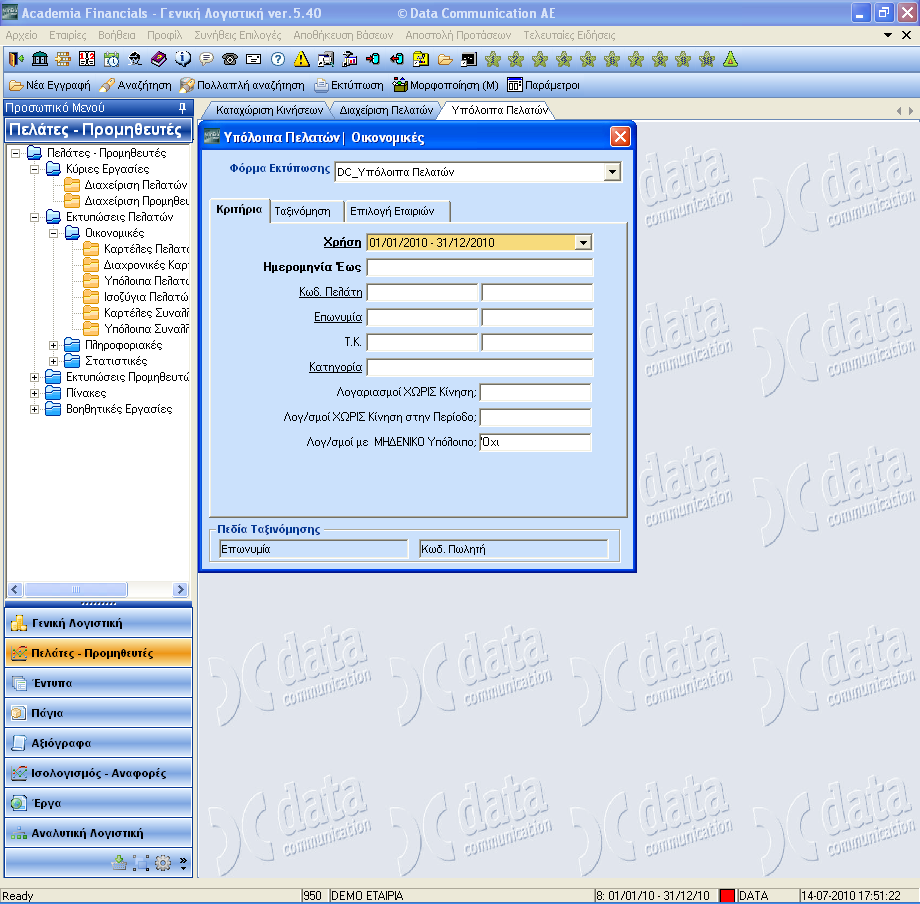Select Ισοζύγια Πελατών tree item
The image size is (920, 904).
click(x=146, y=297)
